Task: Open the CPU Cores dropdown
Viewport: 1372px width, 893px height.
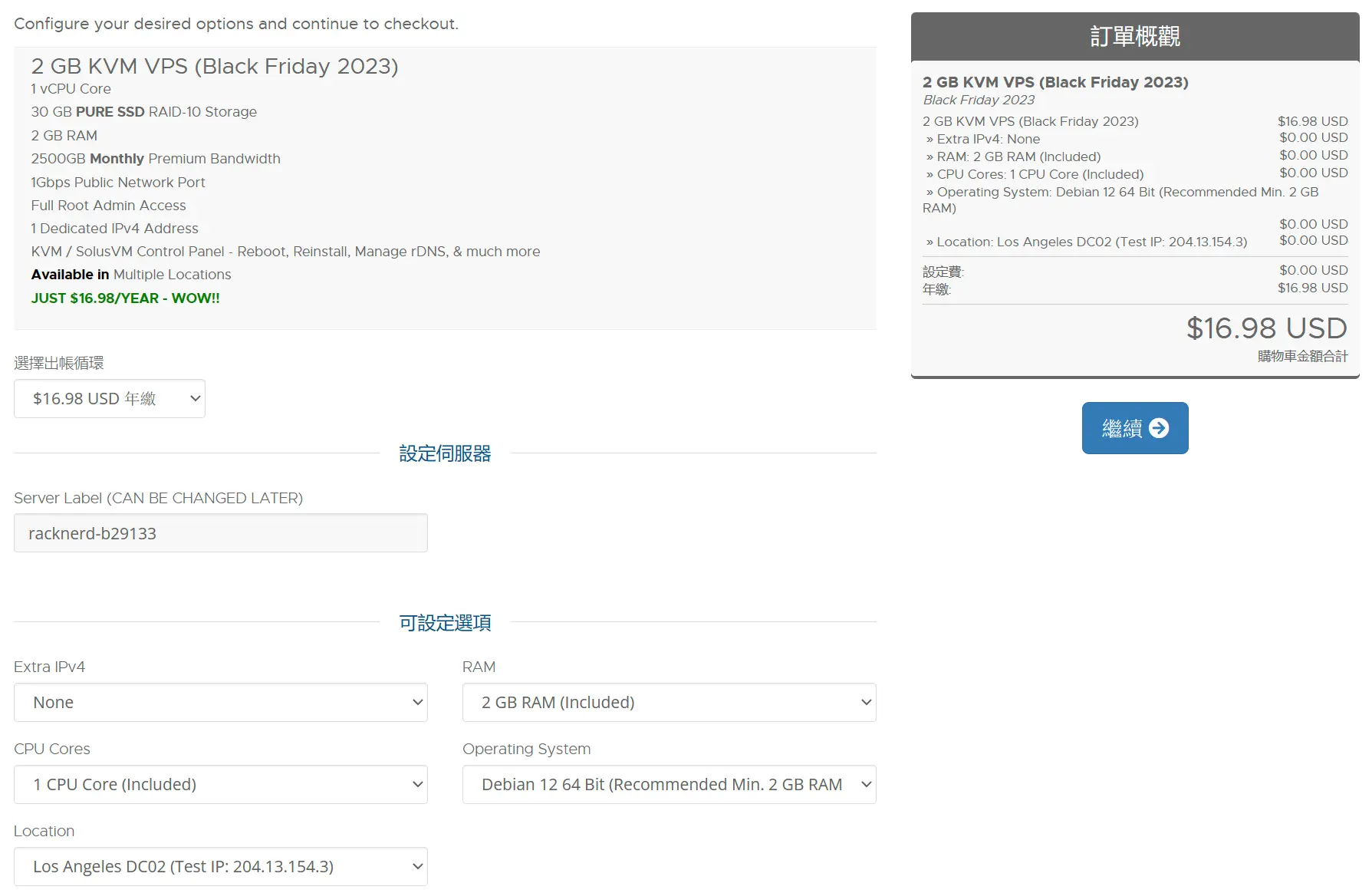Action: (221, 785)
